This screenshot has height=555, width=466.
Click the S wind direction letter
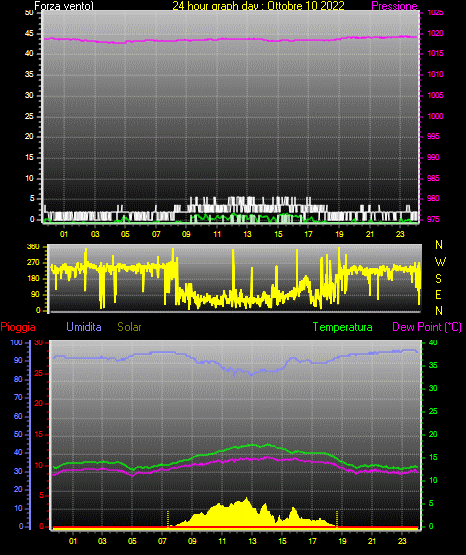[438, 279]
